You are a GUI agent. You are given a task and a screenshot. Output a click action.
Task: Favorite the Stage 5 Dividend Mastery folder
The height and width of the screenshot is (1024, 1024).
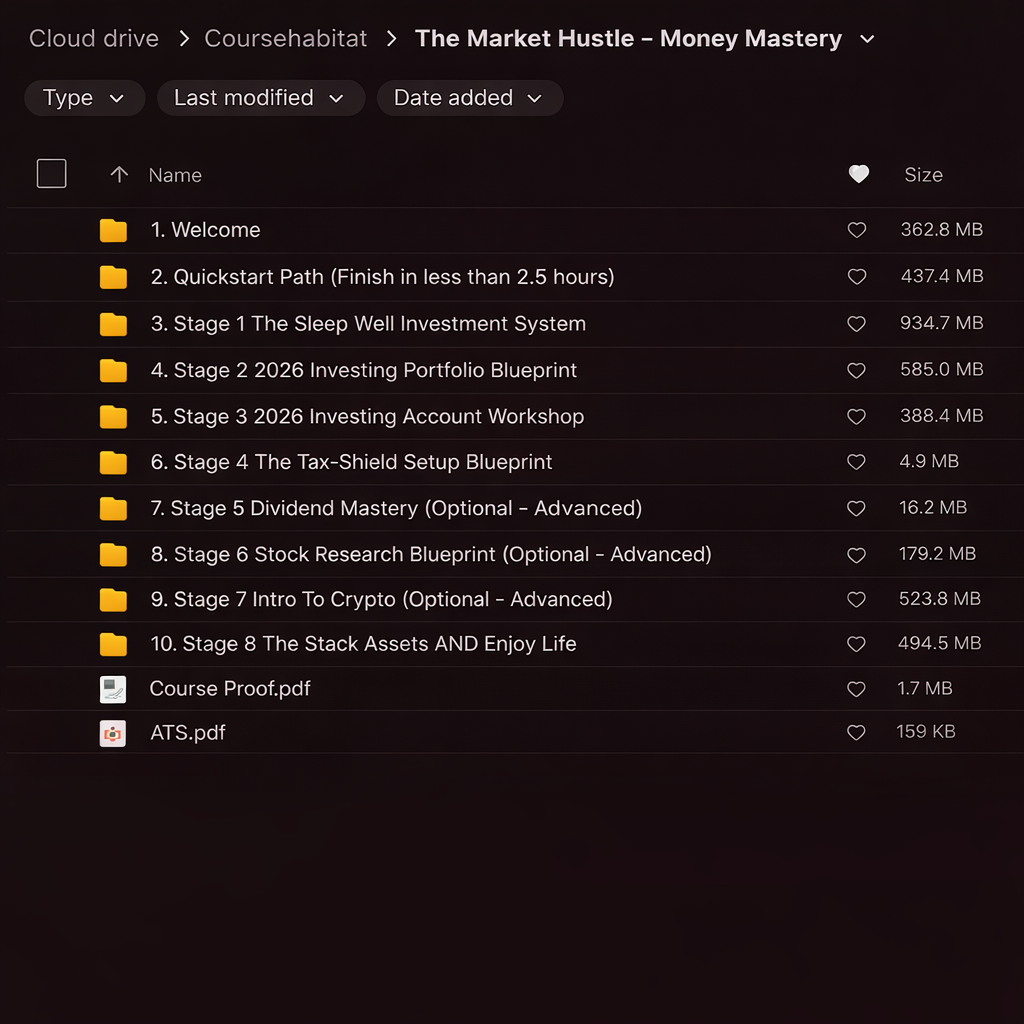click(x=857, y=509)
